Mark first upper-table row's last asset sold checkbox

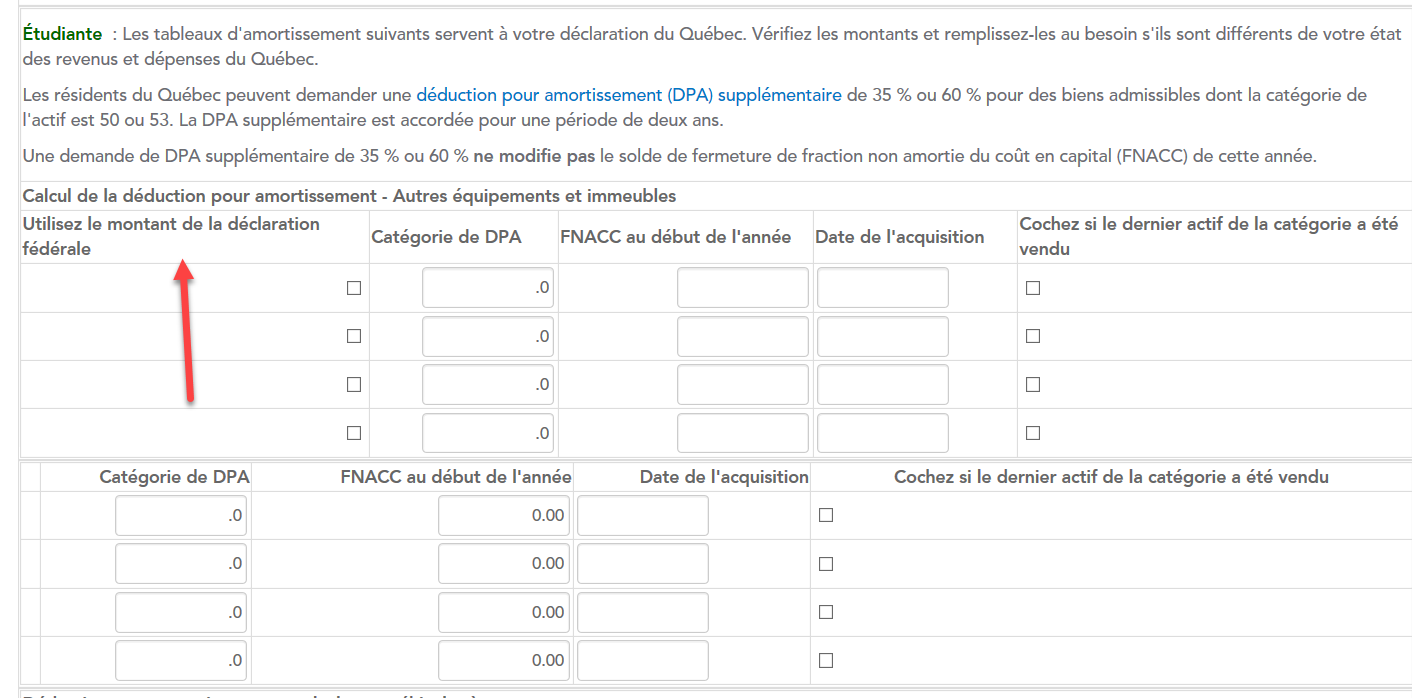pyautogui.click(x=1033, y=288)
